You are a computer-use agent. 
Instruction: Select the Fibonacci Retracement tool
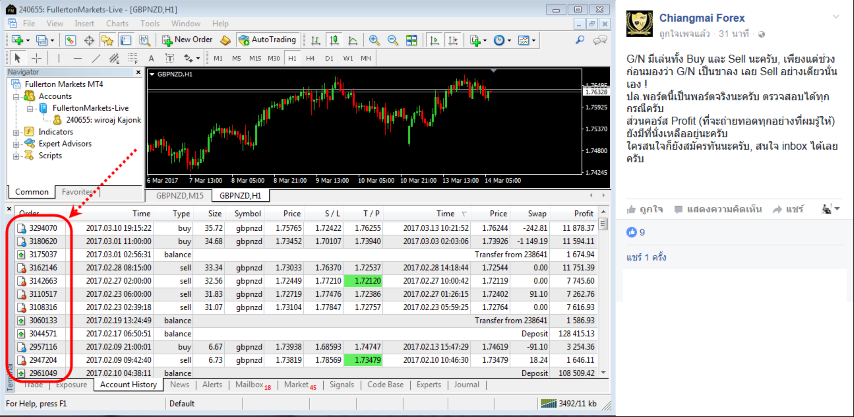coord(133,58)
